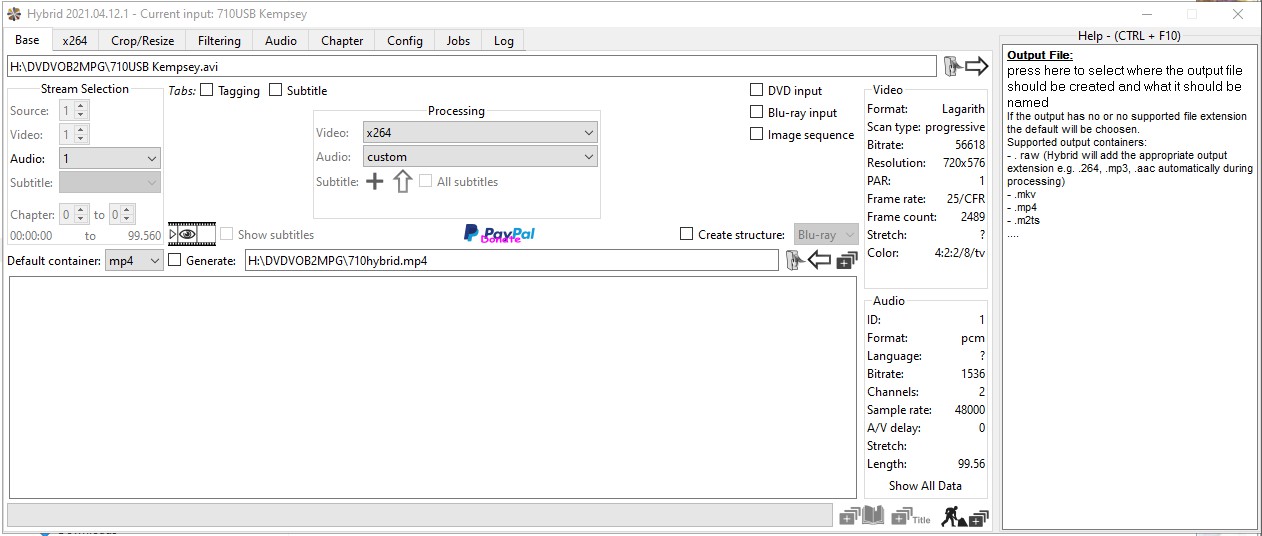Open the Audio stream selection dropdown
This screenshot has width=1262, height=536.
[x=110, y=158]
